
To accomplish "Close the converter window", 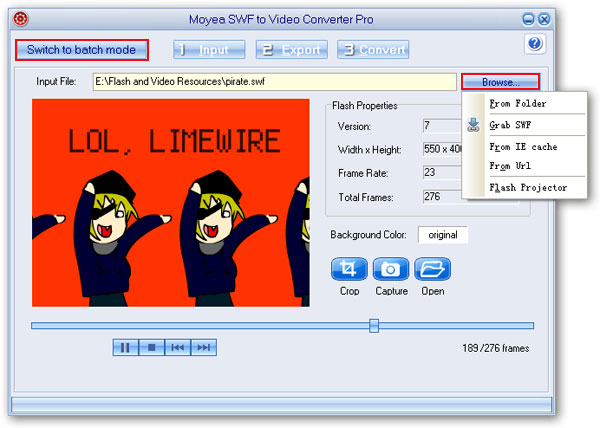I will pos(544,19).
